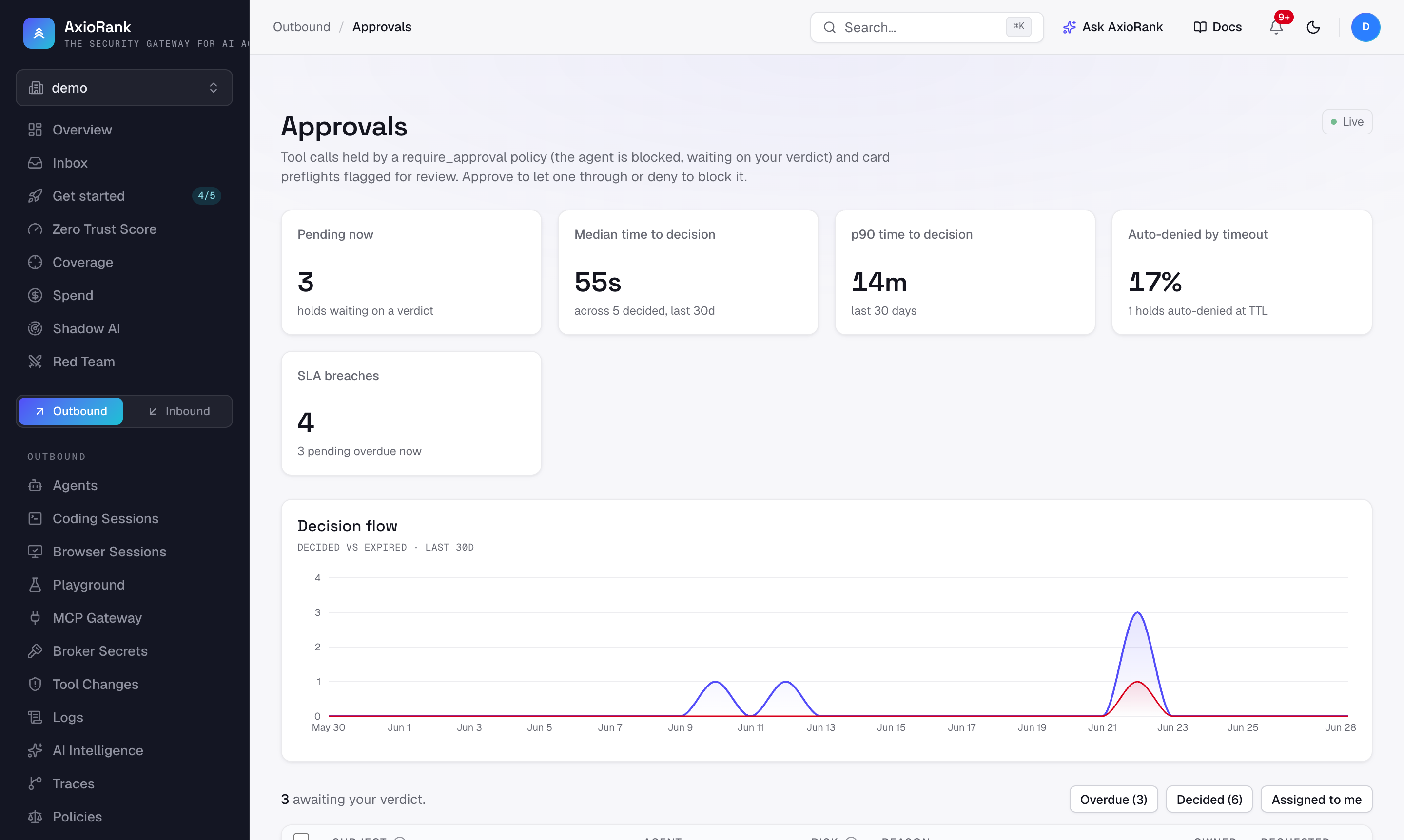Open the Playground page
This screenshot has width=1404, height=840.
coord(124,585)
